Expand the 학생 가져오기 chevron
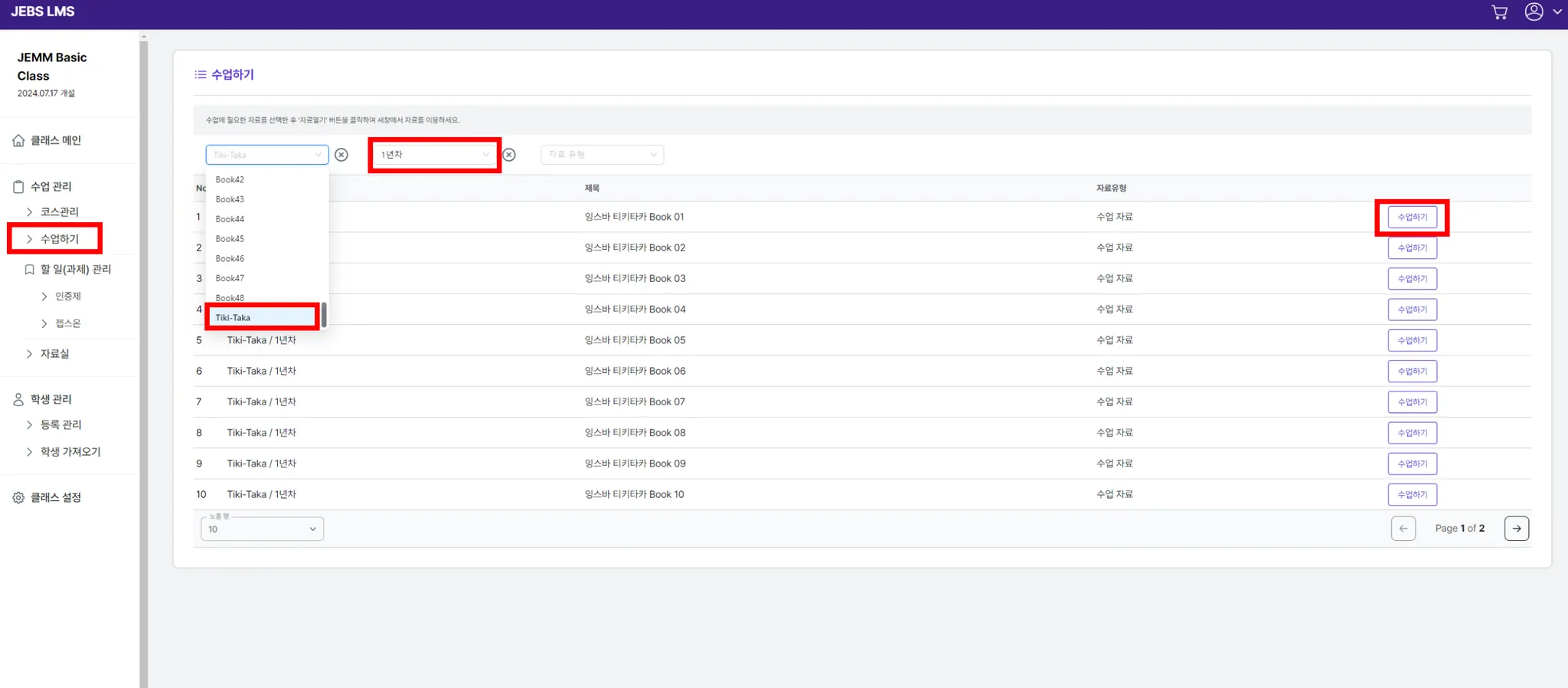The width and height of the screenshot is (1568, 688). [29, 452]
